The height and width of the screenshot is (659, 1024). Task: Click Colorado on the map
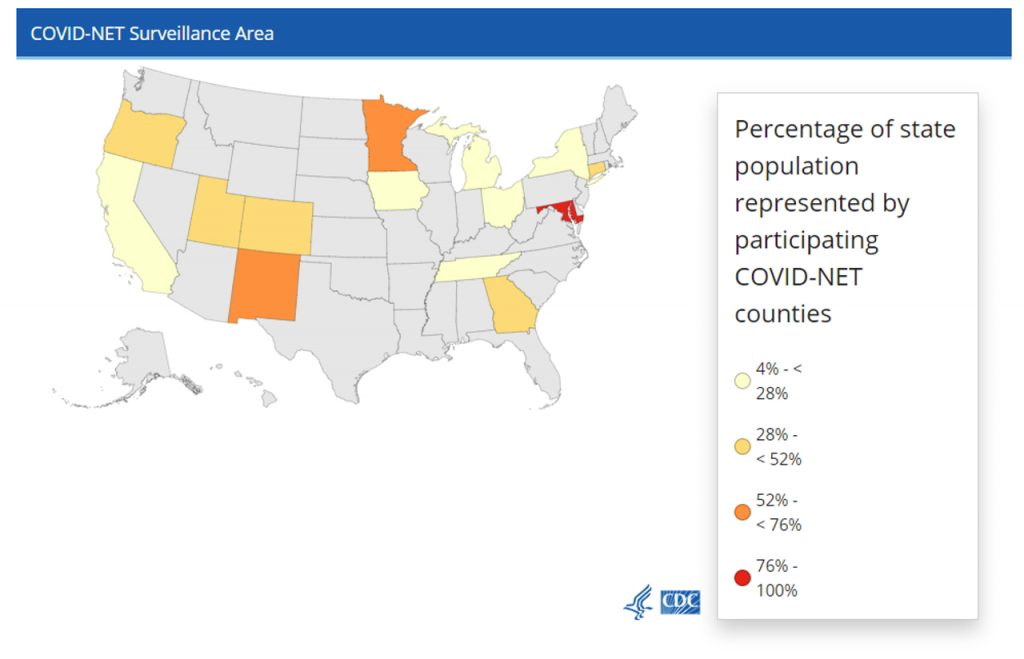click(x=277, y=225)
